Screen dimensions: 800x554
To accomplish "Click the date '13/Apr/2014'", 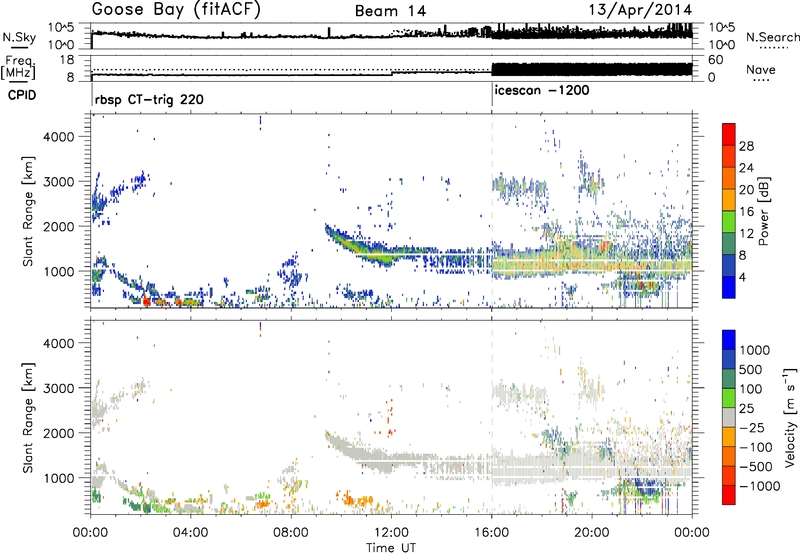I will tap(640, 10).
